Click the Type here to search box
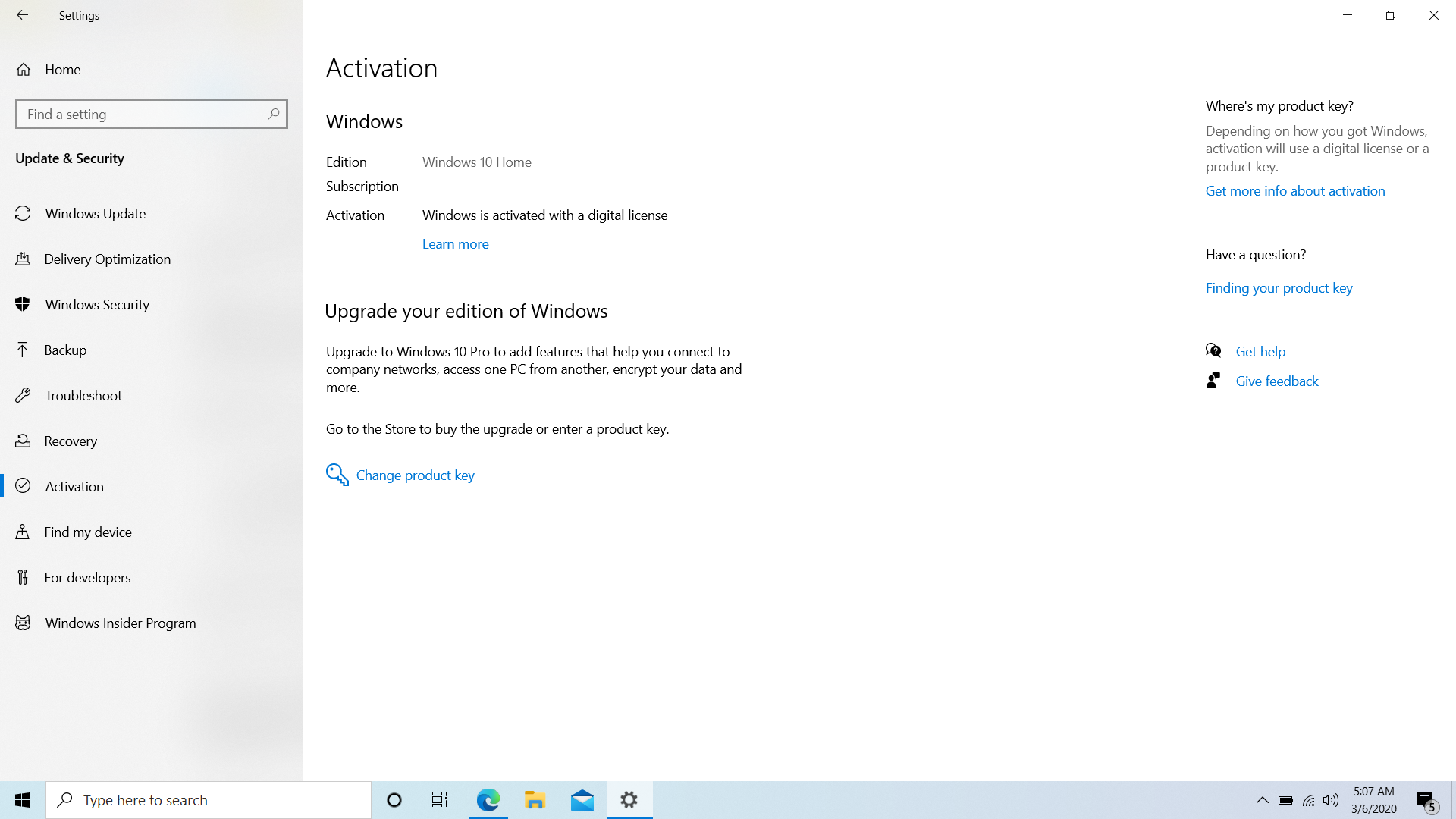 pyautogui.click(x=209, y=800)
